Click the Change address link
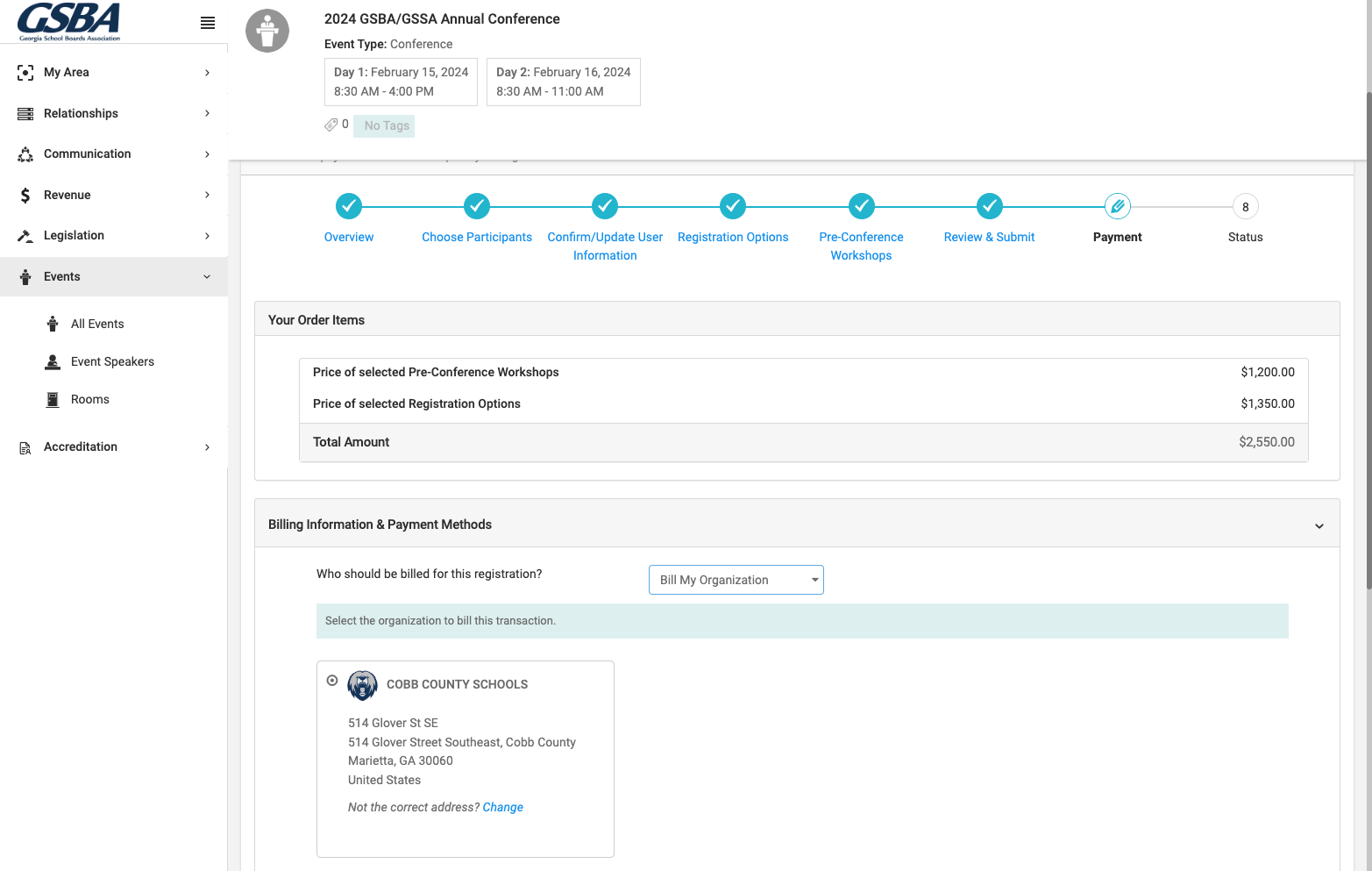Screen dimensions: 1372x871 click(503, 807)
